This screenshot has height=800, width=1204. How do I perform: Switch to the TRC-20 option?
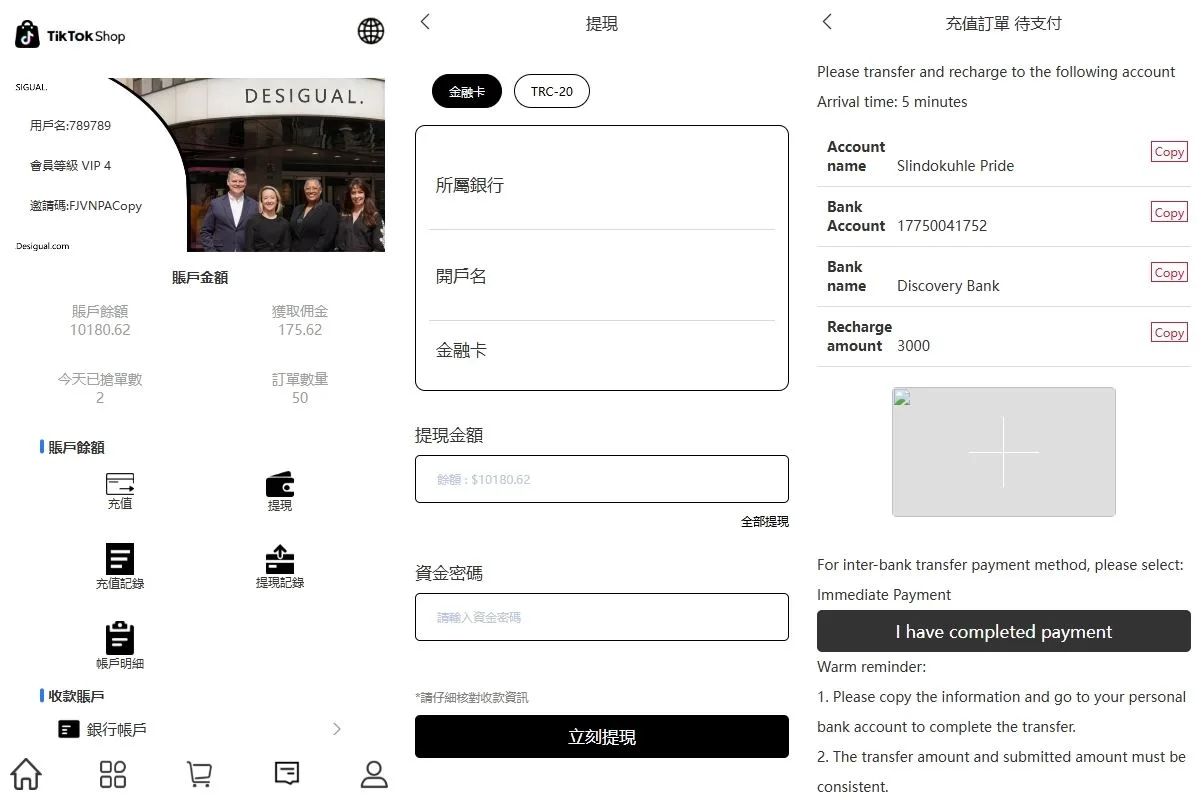(552, 91)
